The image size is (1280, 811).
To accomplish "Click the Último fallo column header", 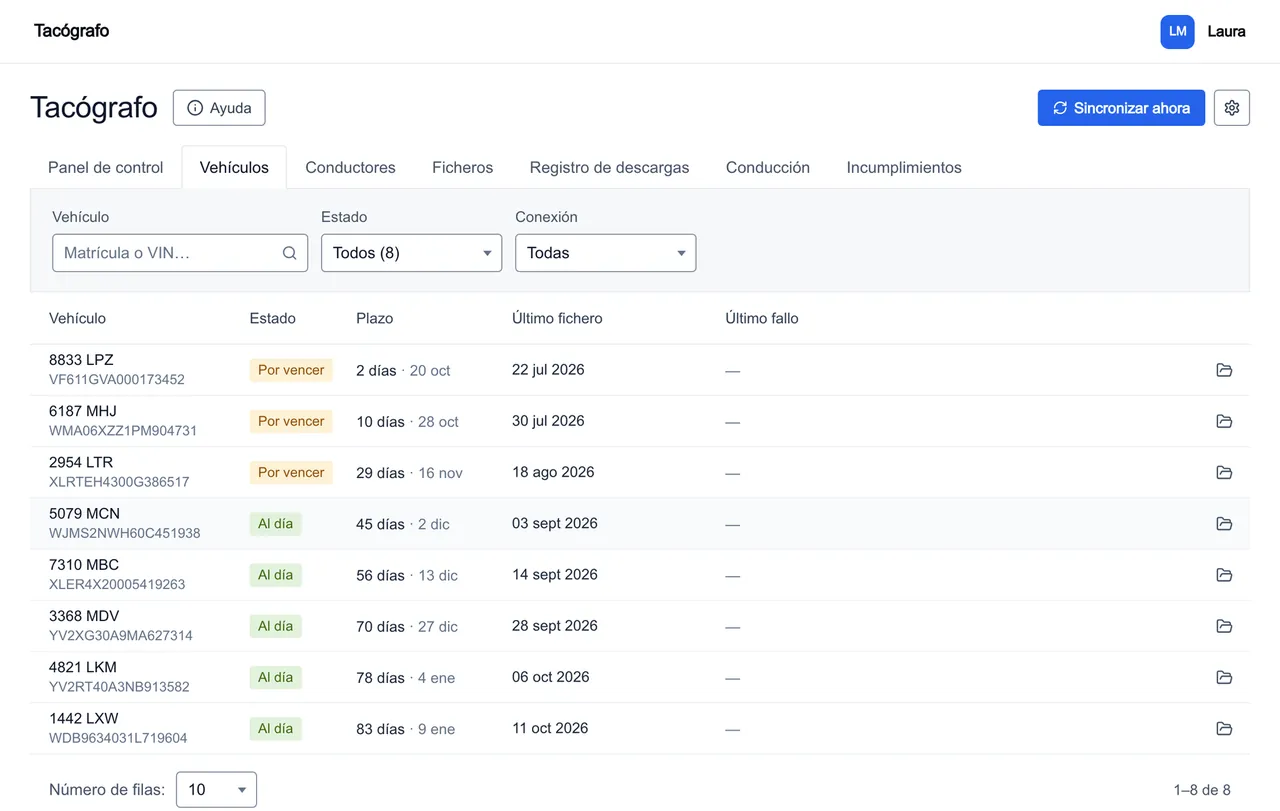I will pyautogui.click(x=762, y=318).
